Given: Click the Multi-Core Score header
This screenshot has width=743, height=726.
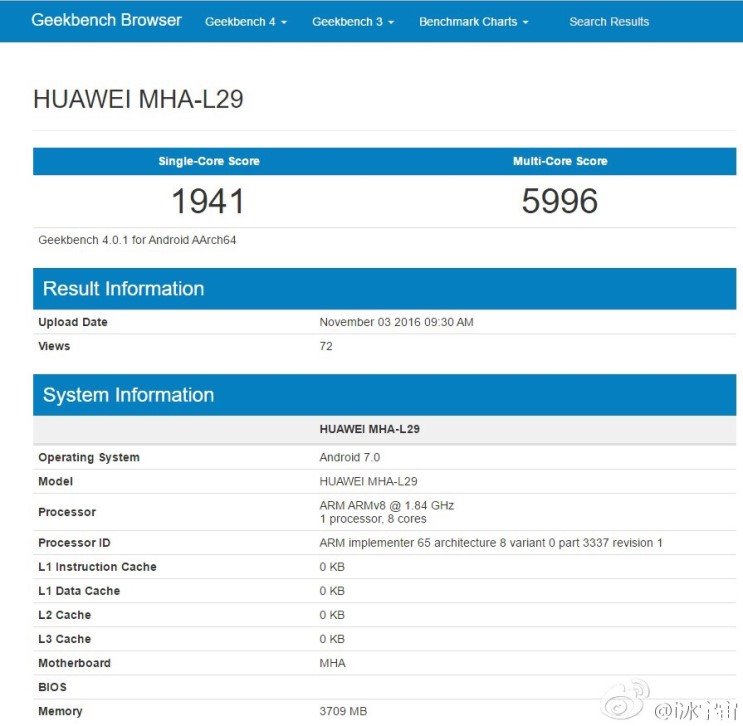Looking at the screenshot, I should (x=560, y=161).
